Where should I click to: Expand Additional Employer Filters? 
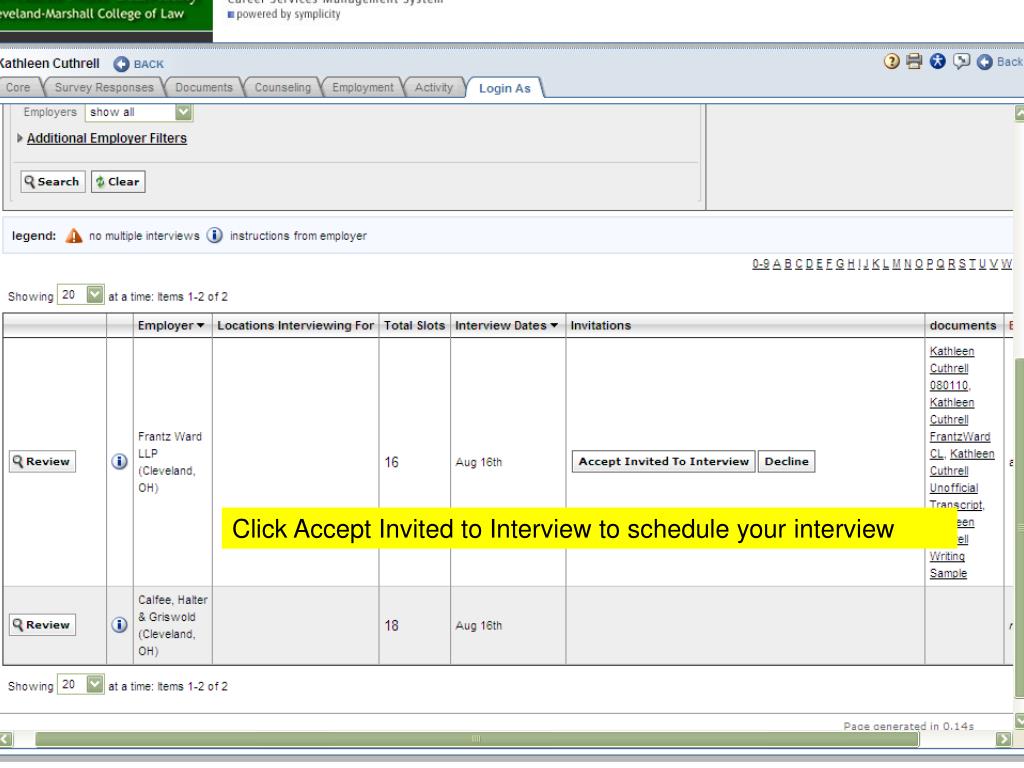click(106, 138)
